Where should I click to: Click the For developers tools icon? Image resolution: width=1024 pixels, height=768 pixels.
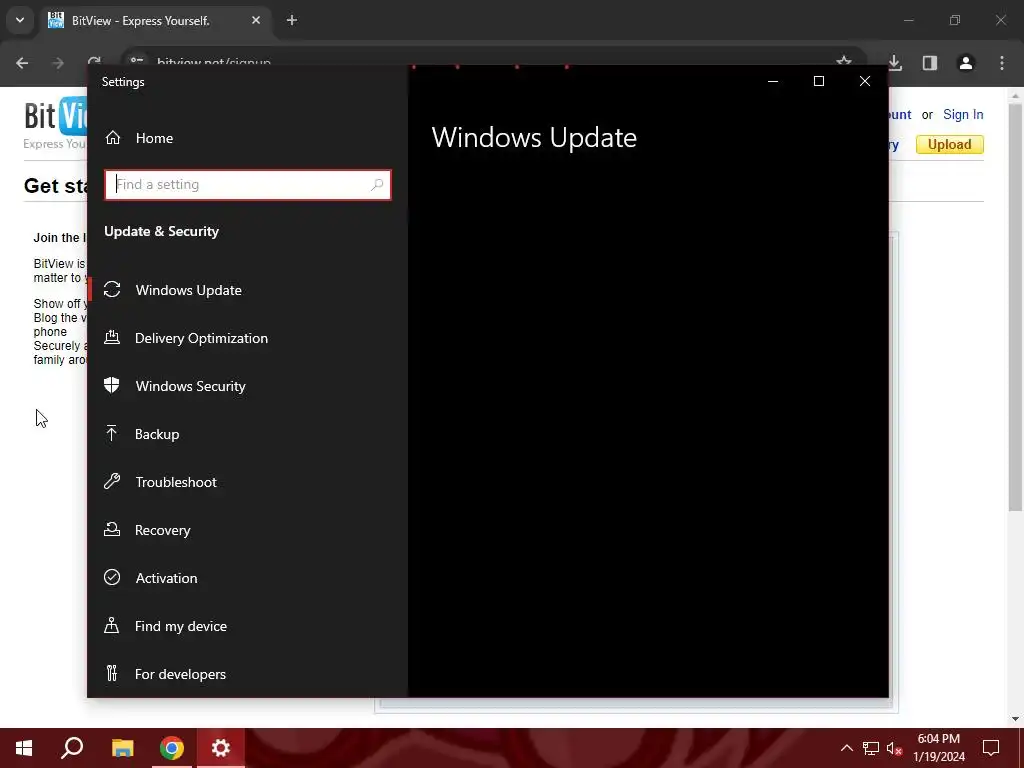(x=112, y=673)
